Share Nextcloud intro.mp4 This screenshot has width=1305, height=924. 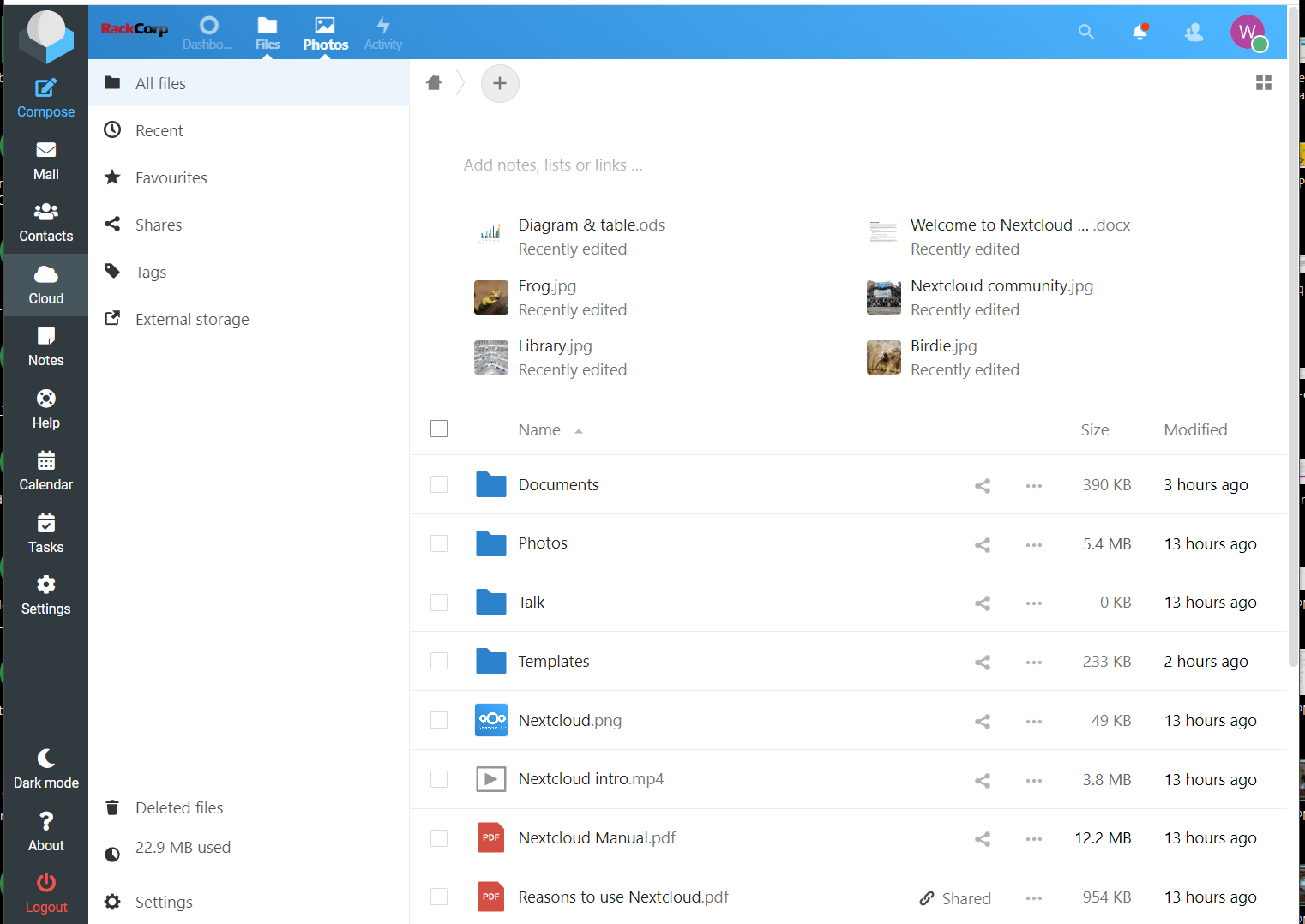click(x=983, y=781)
